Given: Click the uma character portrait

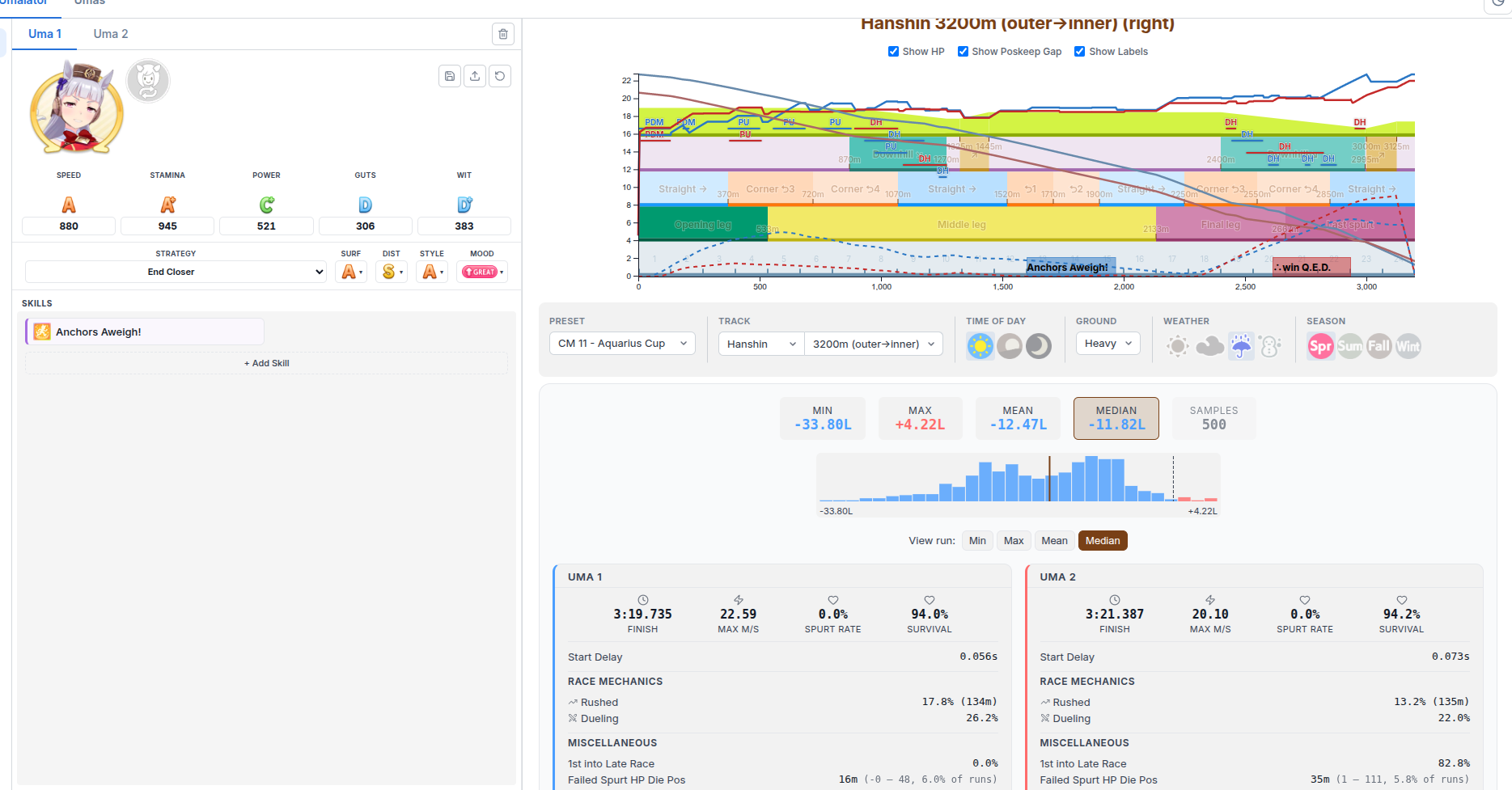Looking at the screenshot, I should coord(76,108).
